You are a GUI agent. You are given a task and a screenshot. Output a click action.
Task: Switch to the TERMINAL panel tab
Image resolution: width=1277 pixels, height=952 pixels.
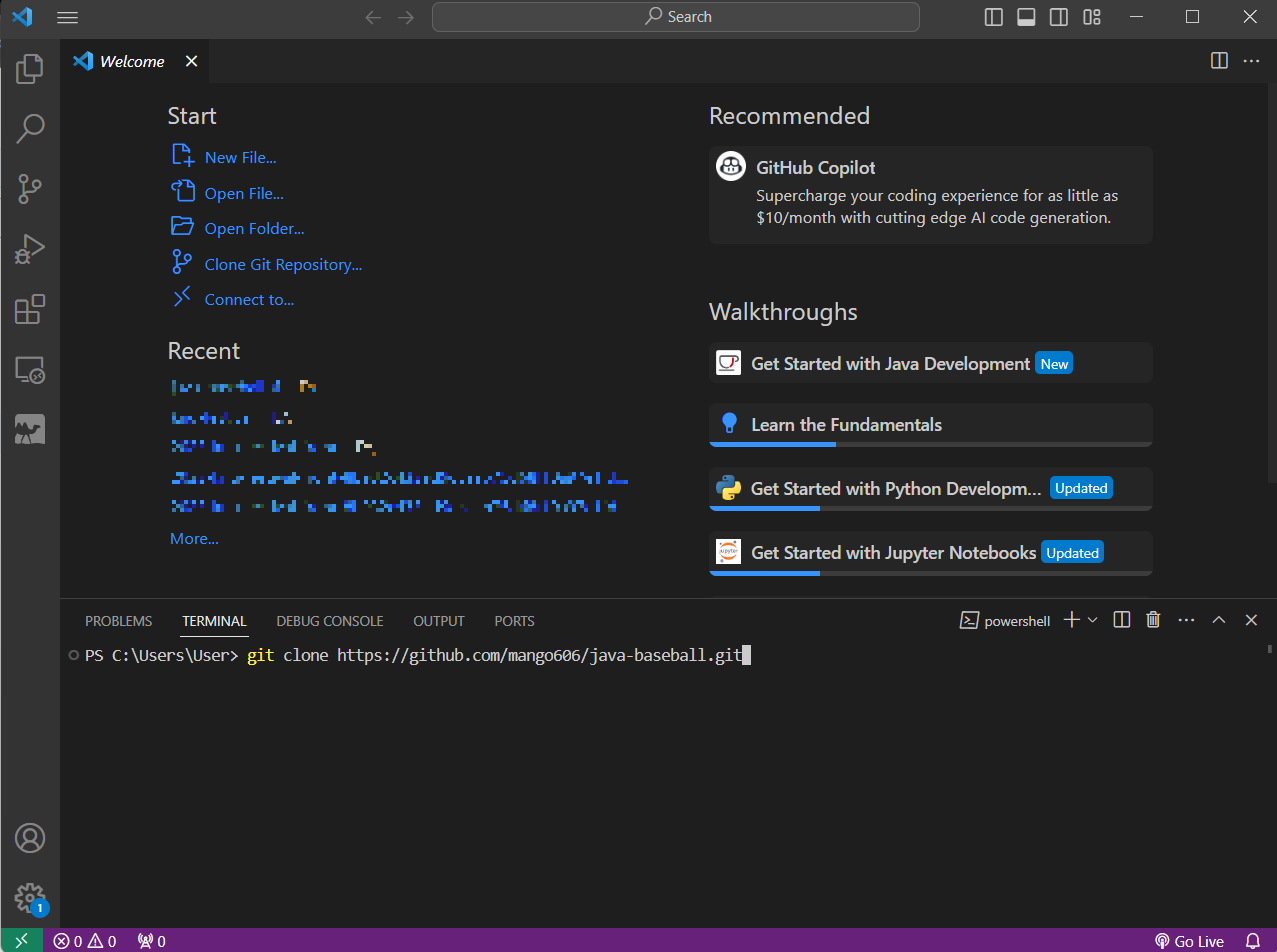[214, 621]
